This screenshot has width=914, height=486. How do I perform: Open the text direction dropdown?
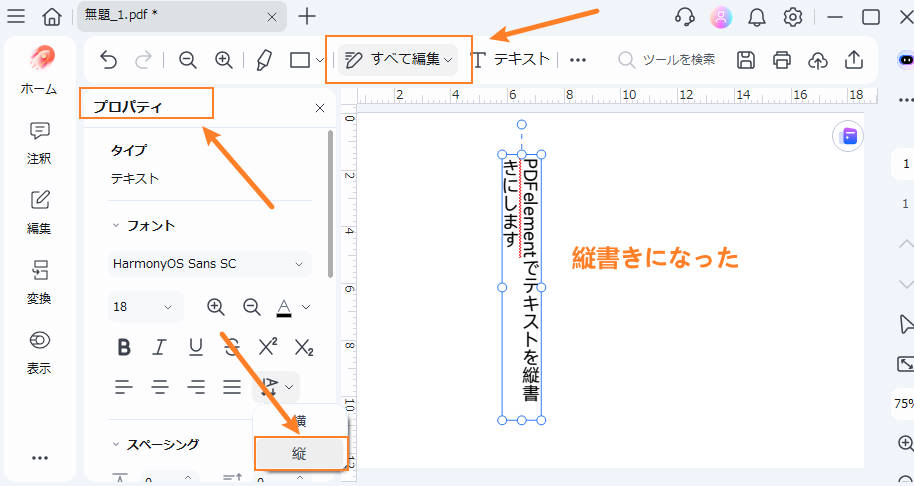tap(276, 386)
